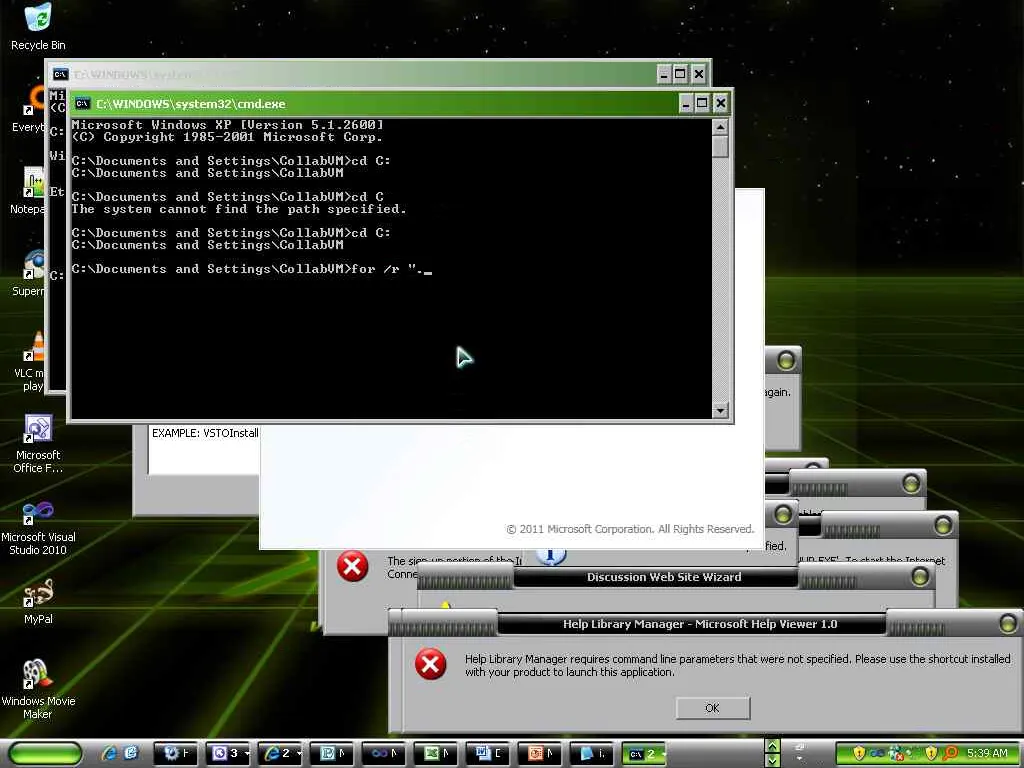Close the front cmd.exe window
The image size is (1024, 768).
coord(720,103)
